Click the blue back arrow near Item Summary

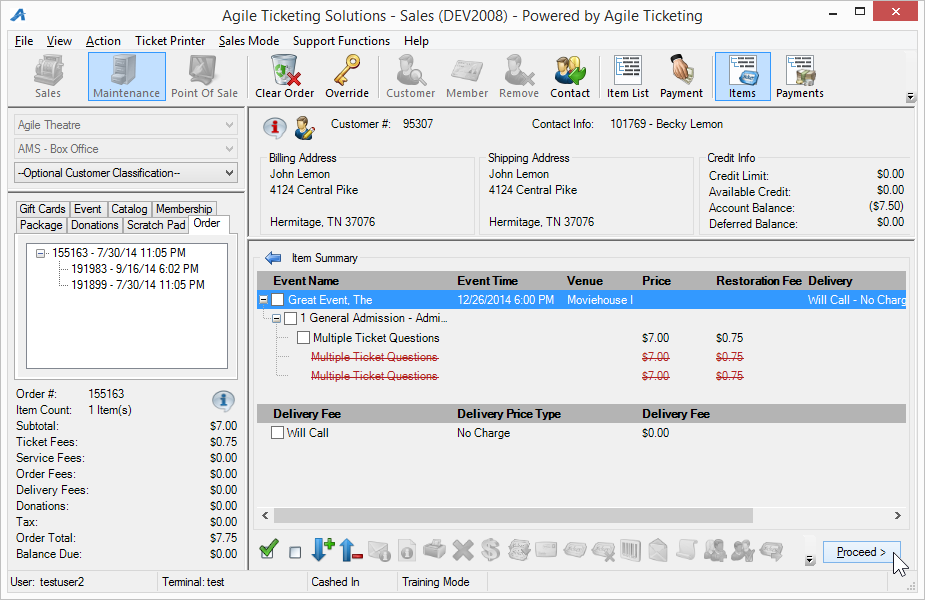[x=273, y=258]
